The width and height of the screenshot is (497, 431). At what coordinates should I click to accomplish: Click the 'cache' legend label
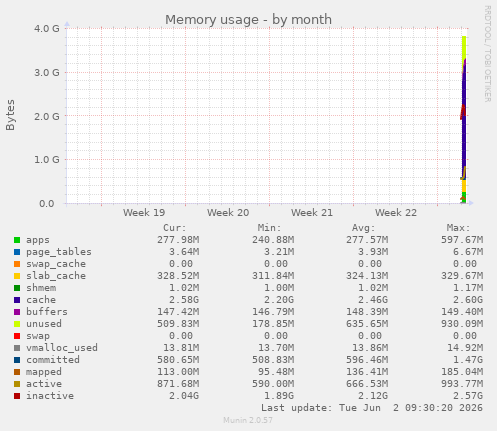(41, 300)
